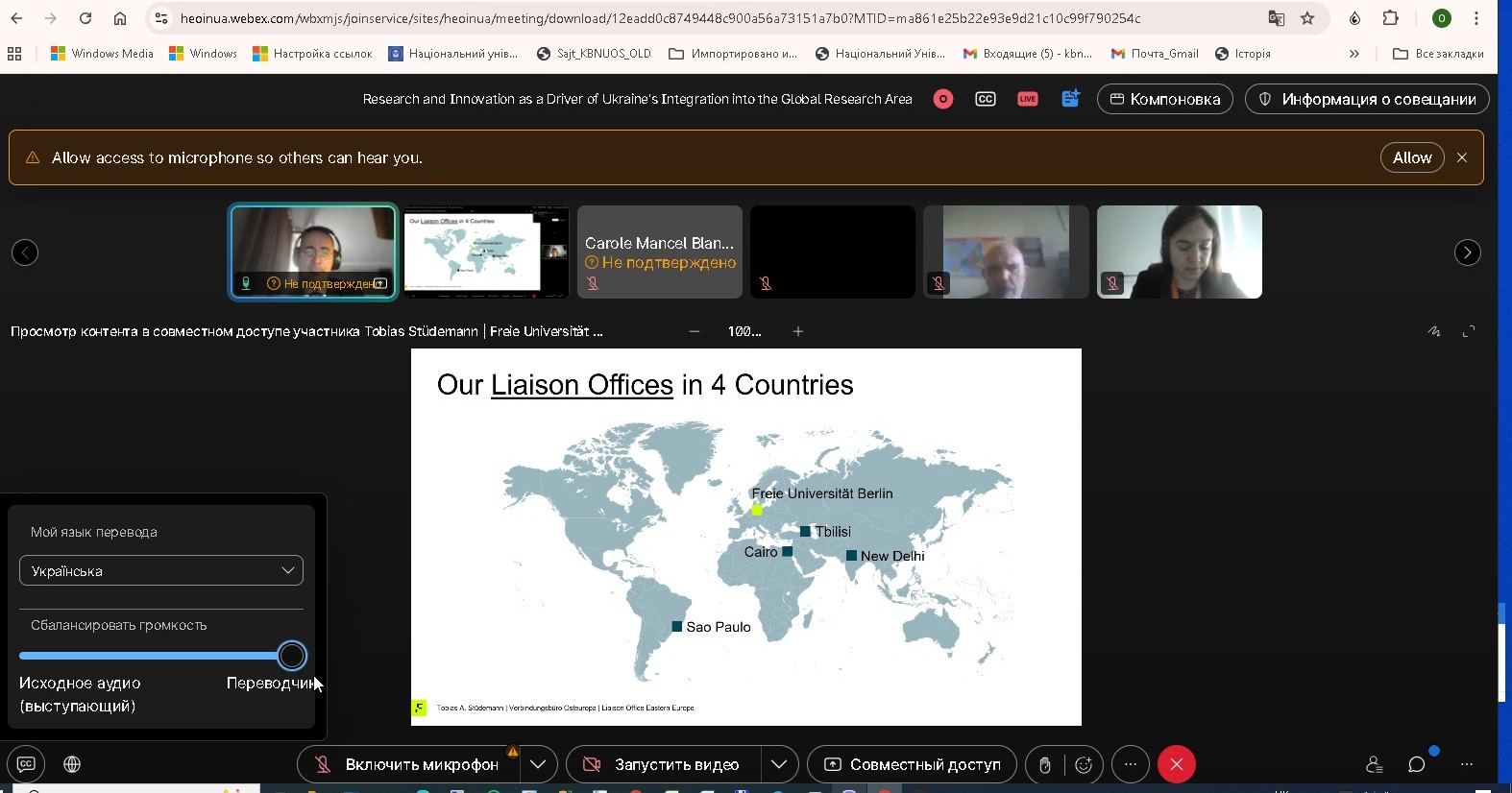Start camera with Запустить видео
This screenshot has height=793, width=1512.
coord(664,764)
